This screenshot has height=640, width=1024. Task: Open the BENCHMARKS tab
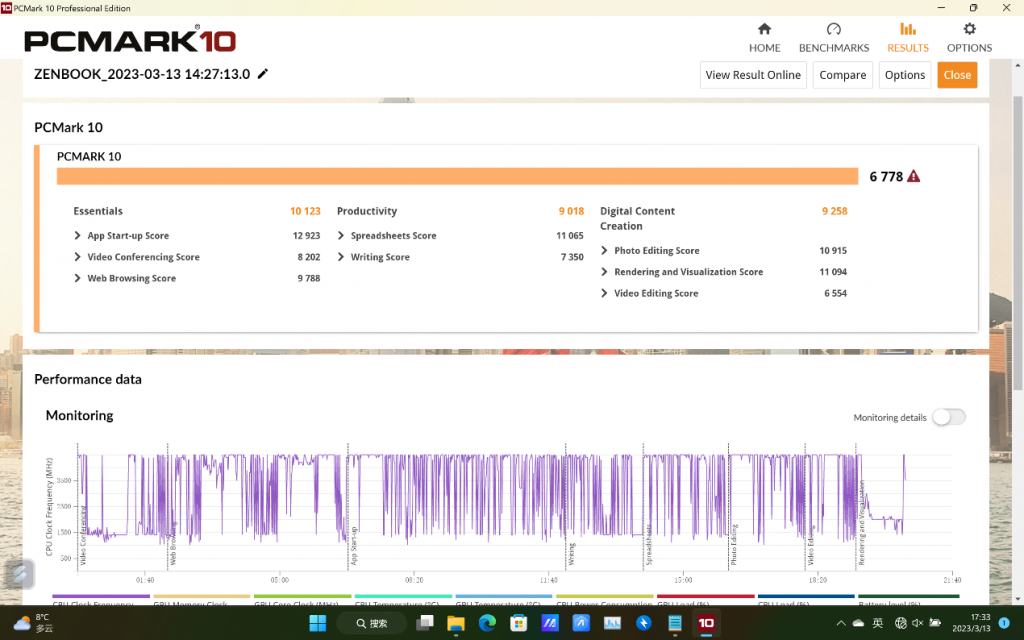833,38
